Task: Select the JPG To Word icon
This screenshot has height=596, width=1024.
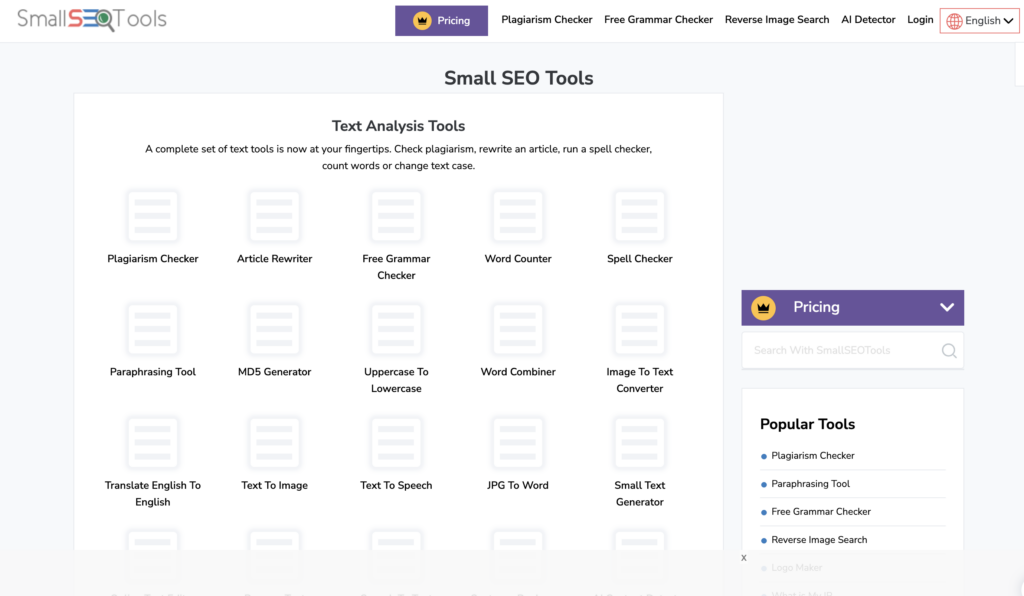Action: coord(518,443)
